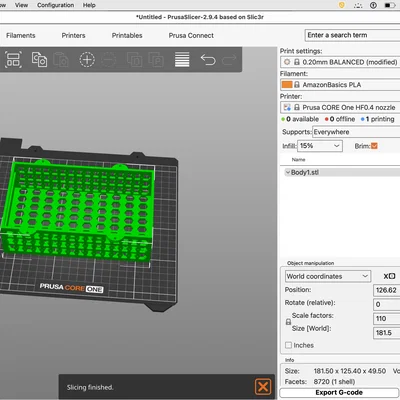Click the 'Slicing finished.' notification text
The height and width of the screenshot is (400, 400).
(x=90, y=387)
